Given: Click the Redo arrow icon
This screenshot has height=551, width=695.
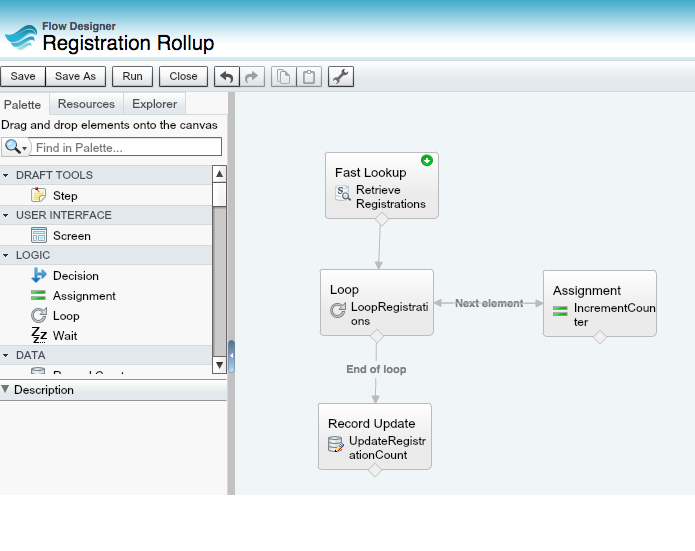Looking at the screenshot, I should click(253, 77).
